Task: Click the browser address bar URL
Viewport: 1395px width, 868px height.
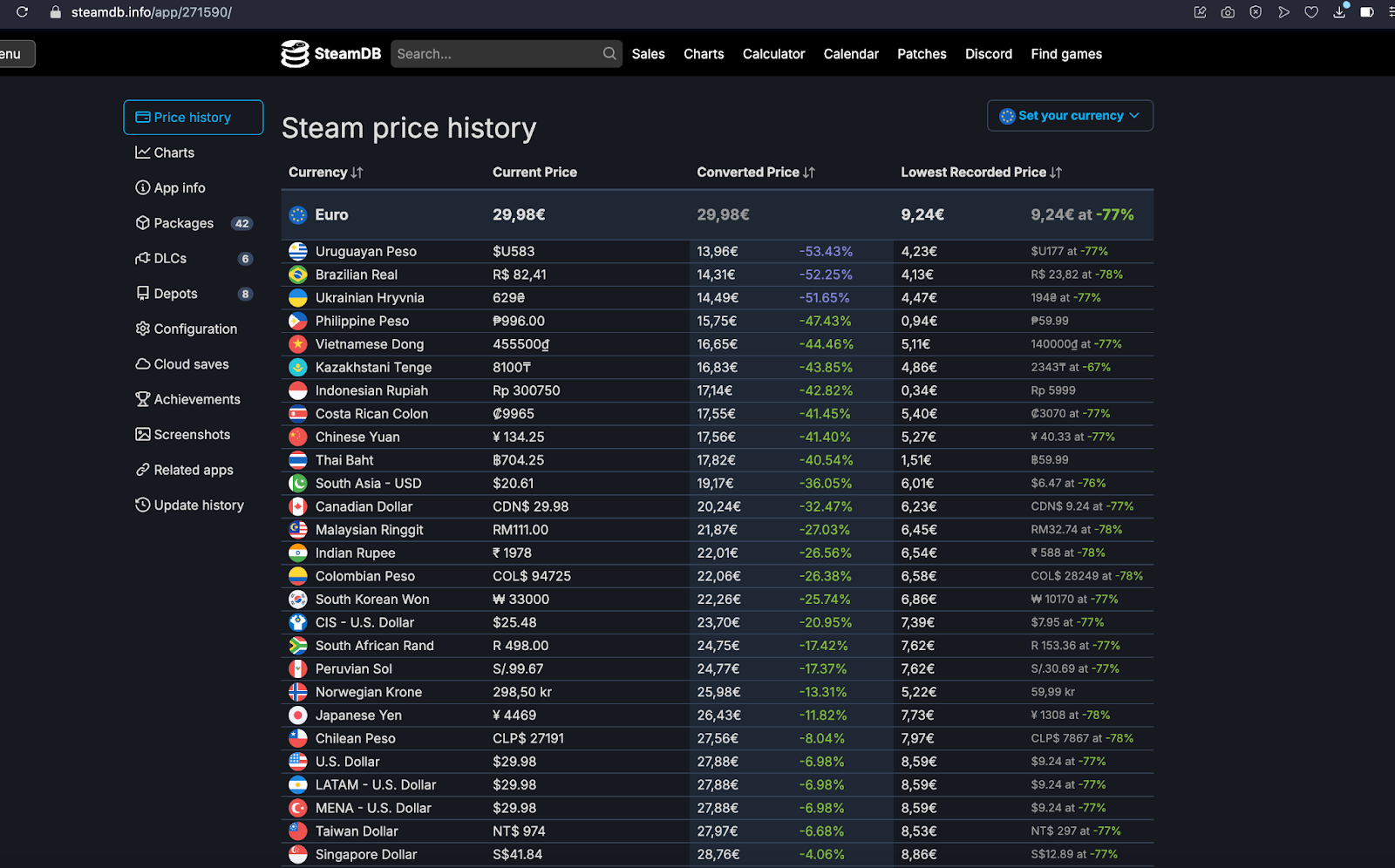Action: (x=152, y=12)
